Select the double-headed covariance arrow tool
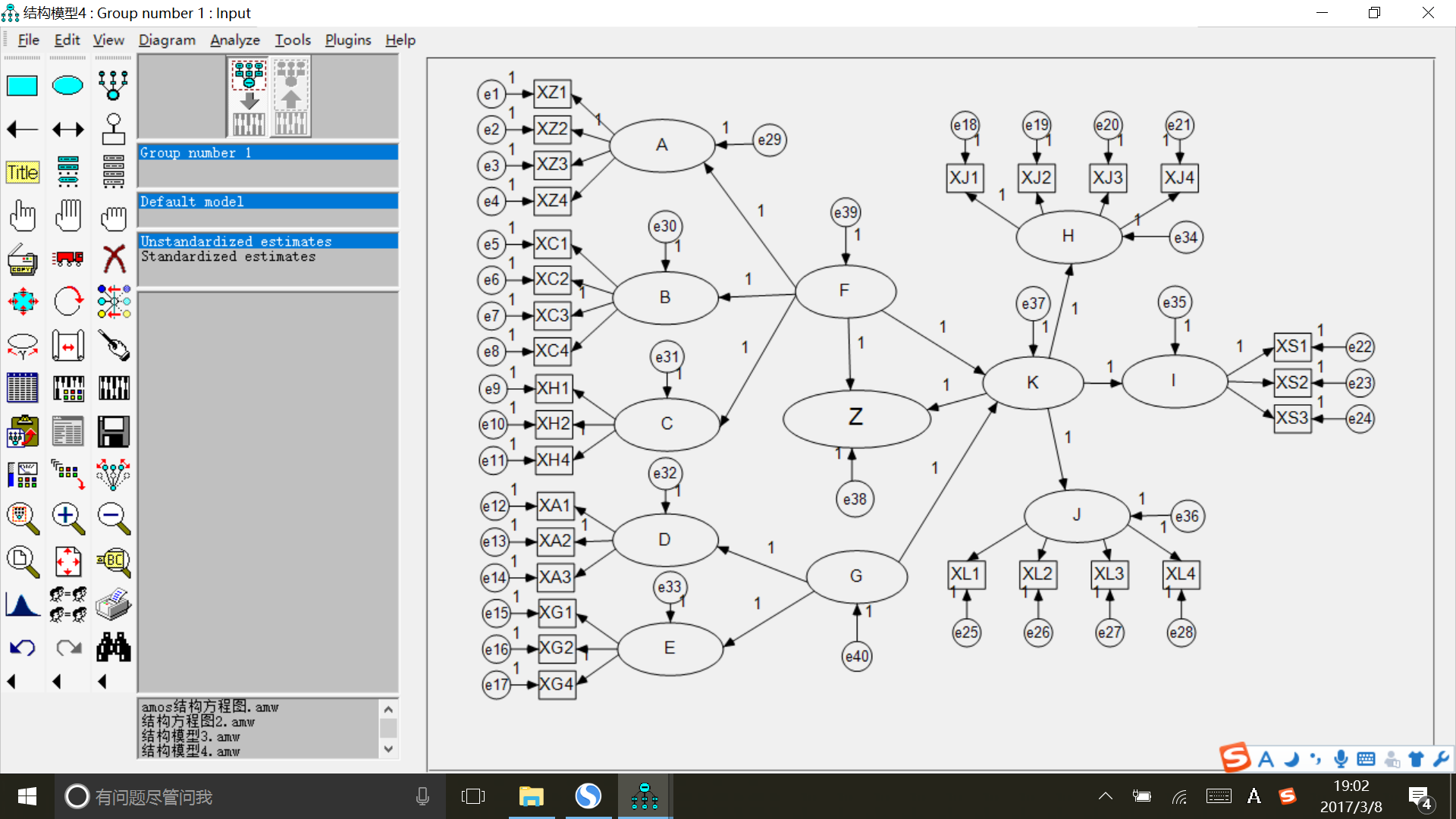The width and height of the screenshot is (1456, 819). [x=67, y=130]
